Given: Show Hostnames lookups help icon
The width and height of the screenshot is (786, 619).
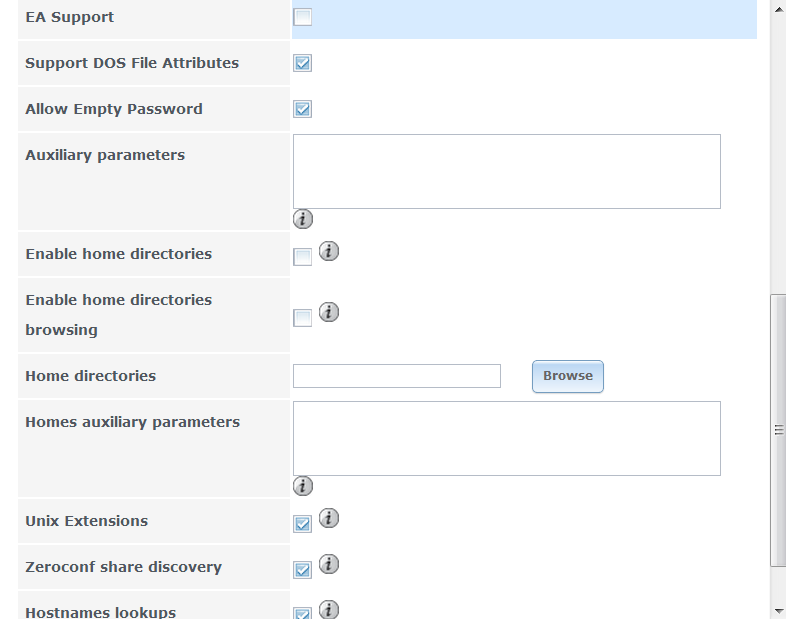Looking at the screenshot, I should click(x=329, y=609).
